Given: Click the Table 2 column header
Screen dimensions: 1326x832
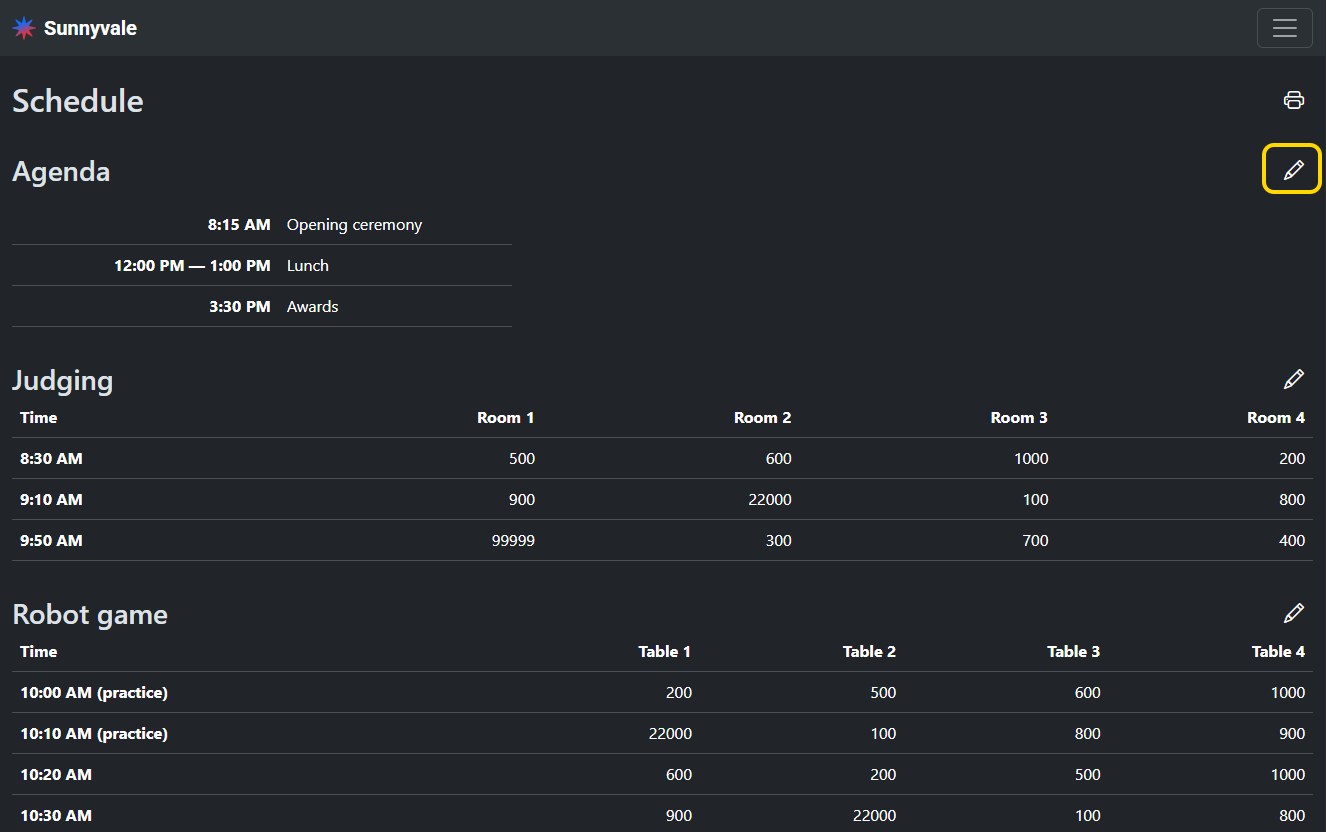Looking at the screenshot, I should [868, 652].
